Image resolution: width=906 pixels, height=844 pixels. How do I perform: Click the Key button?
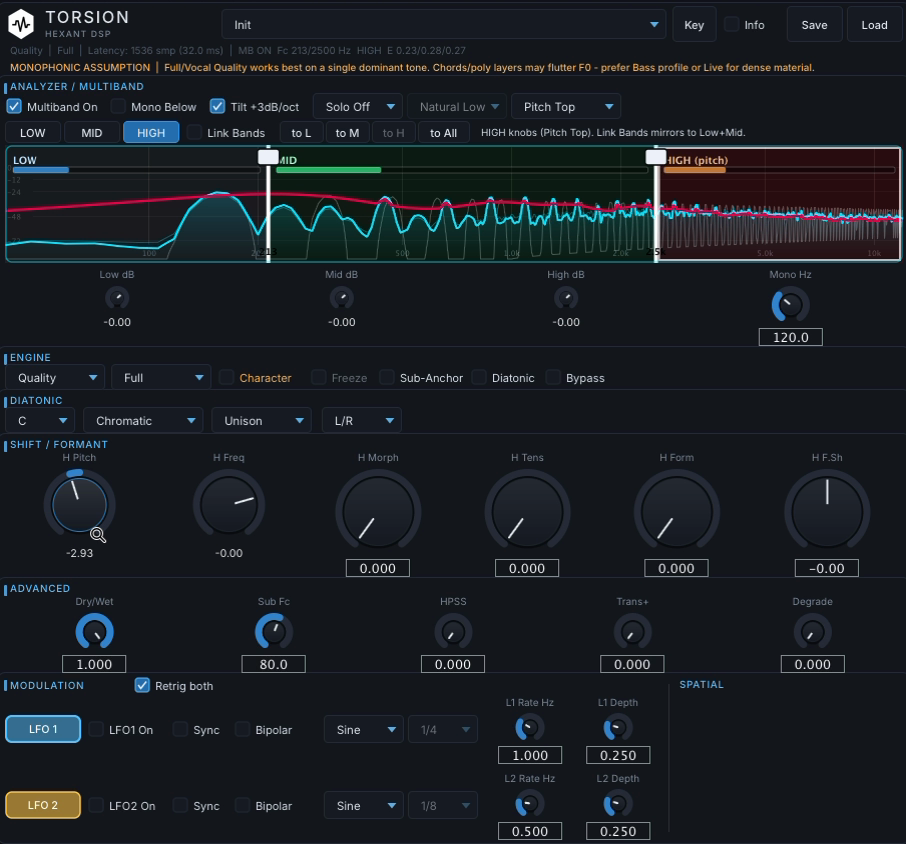[x=694, y=24]
